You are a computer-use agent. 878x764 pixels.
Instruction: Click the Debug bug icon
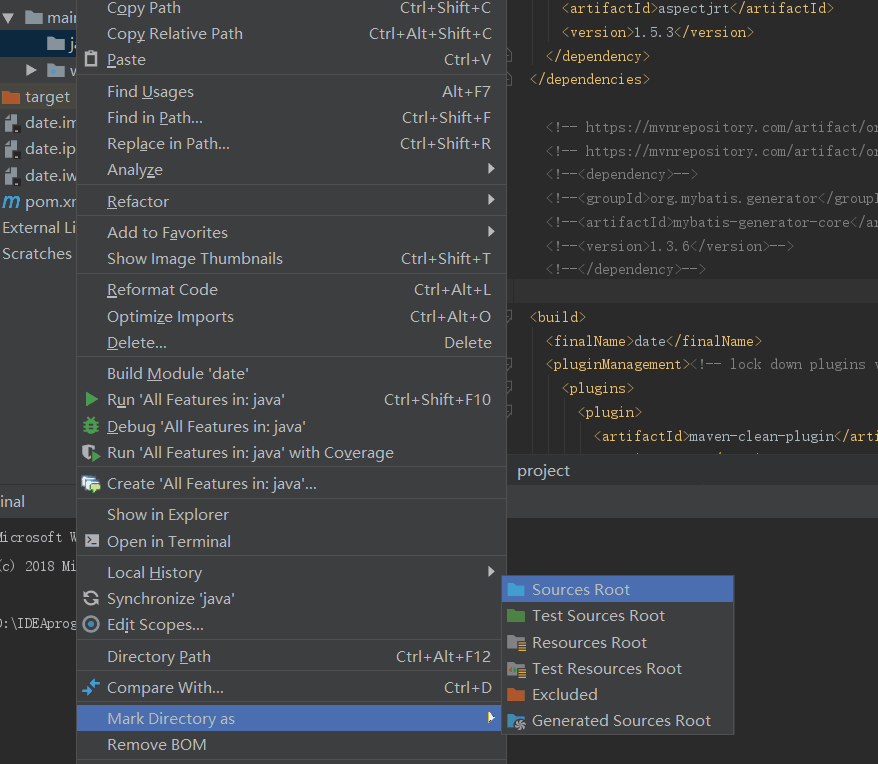pyautogui.click(x=91, y=426)
